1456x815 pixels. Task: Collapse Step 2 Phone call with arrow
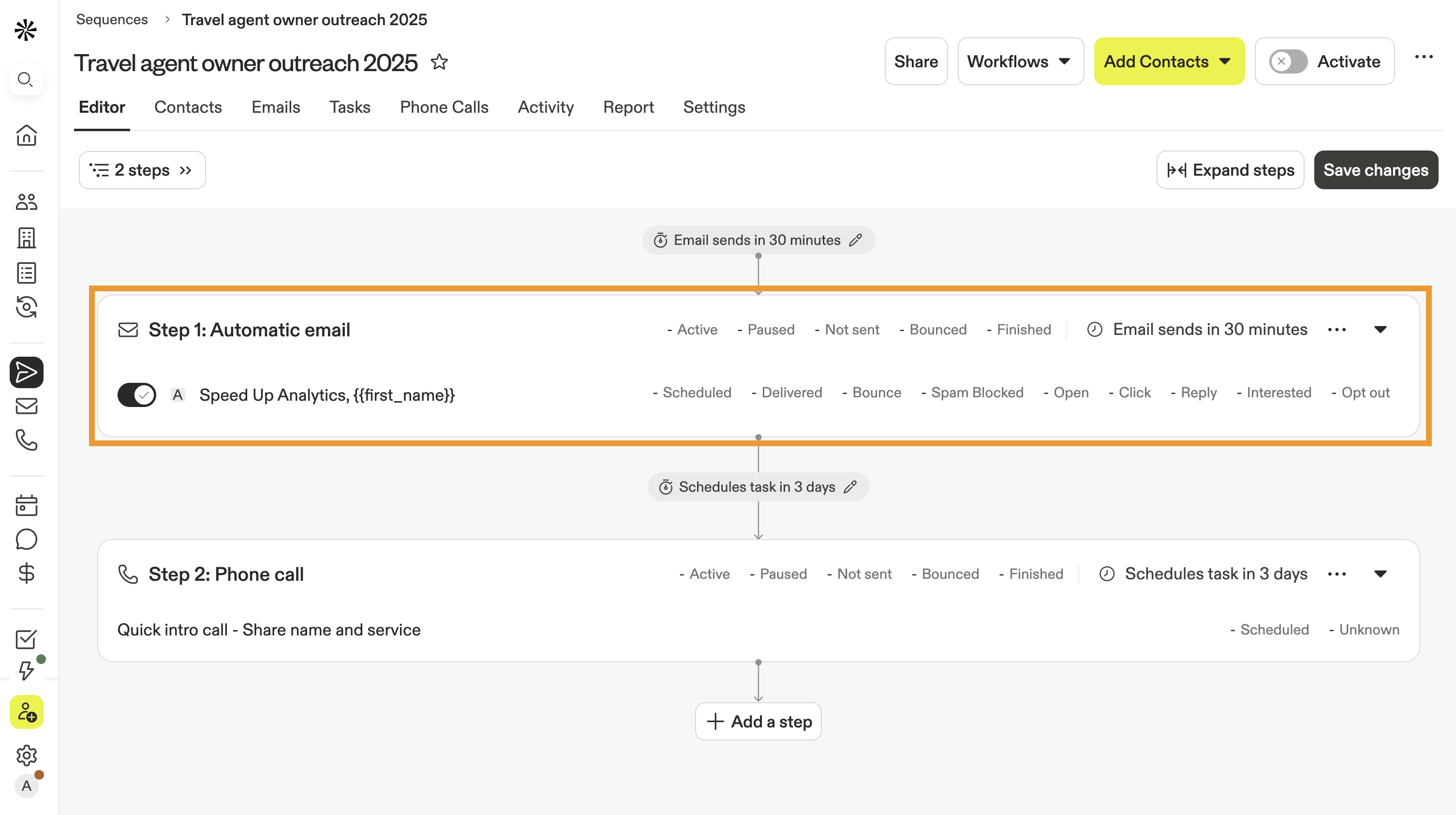tap(1380, 574)
